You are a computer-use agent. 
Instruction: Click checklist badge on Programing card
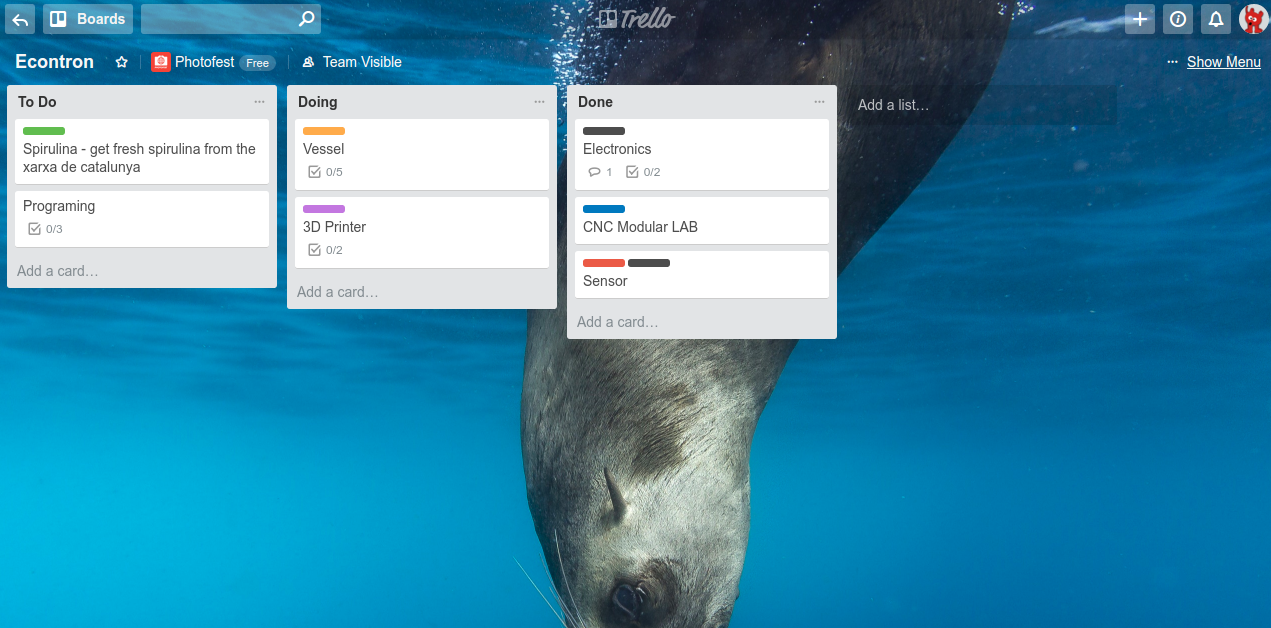[45, 229]
